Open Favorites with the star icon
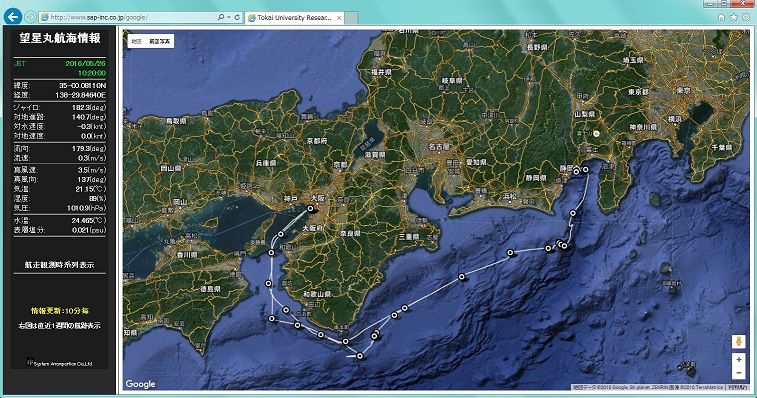 pyautogui.click(x=734, y=17)
